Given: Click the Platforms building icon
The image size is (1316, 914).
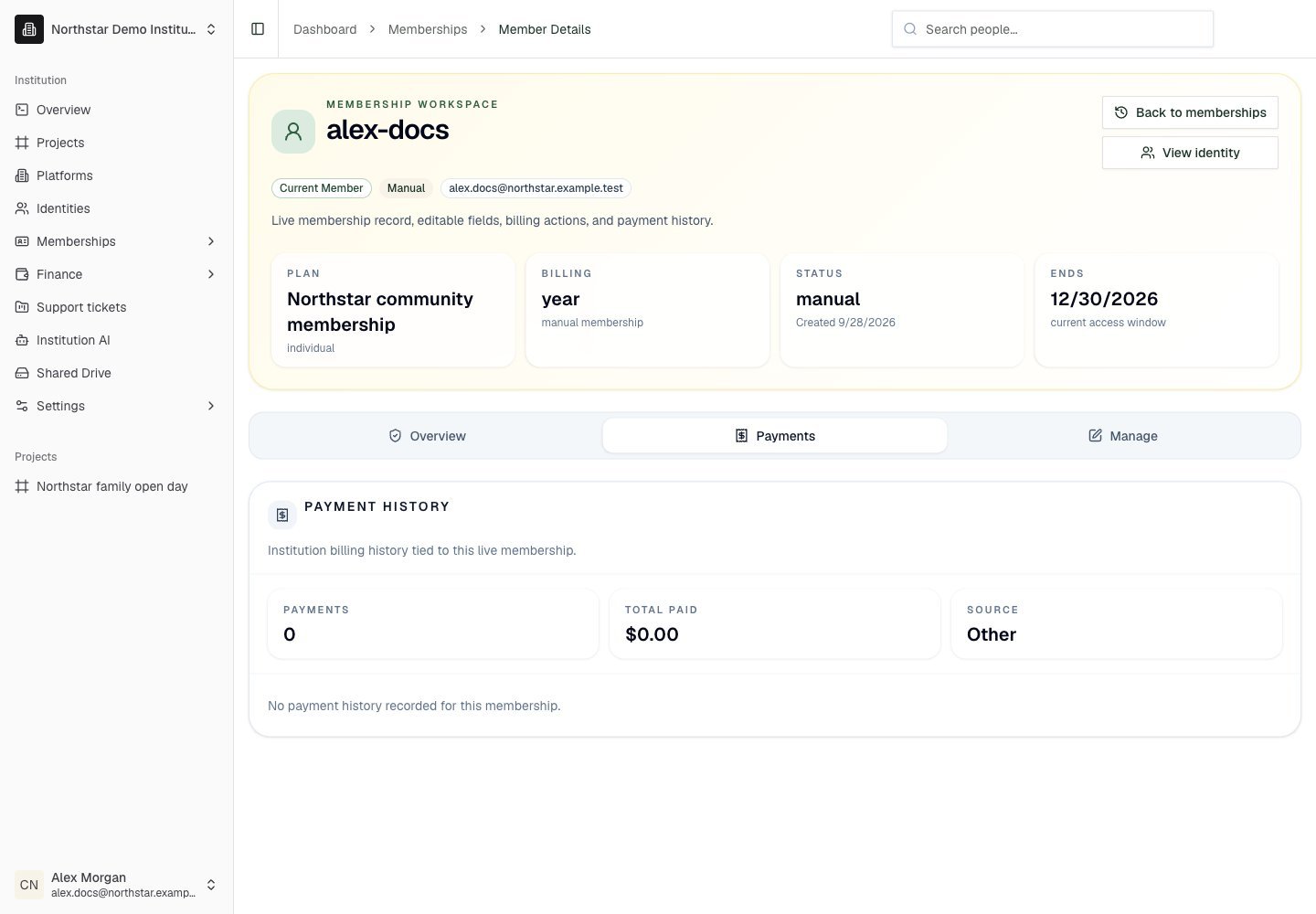Looking at the screenshot, I should click(22, 175).
